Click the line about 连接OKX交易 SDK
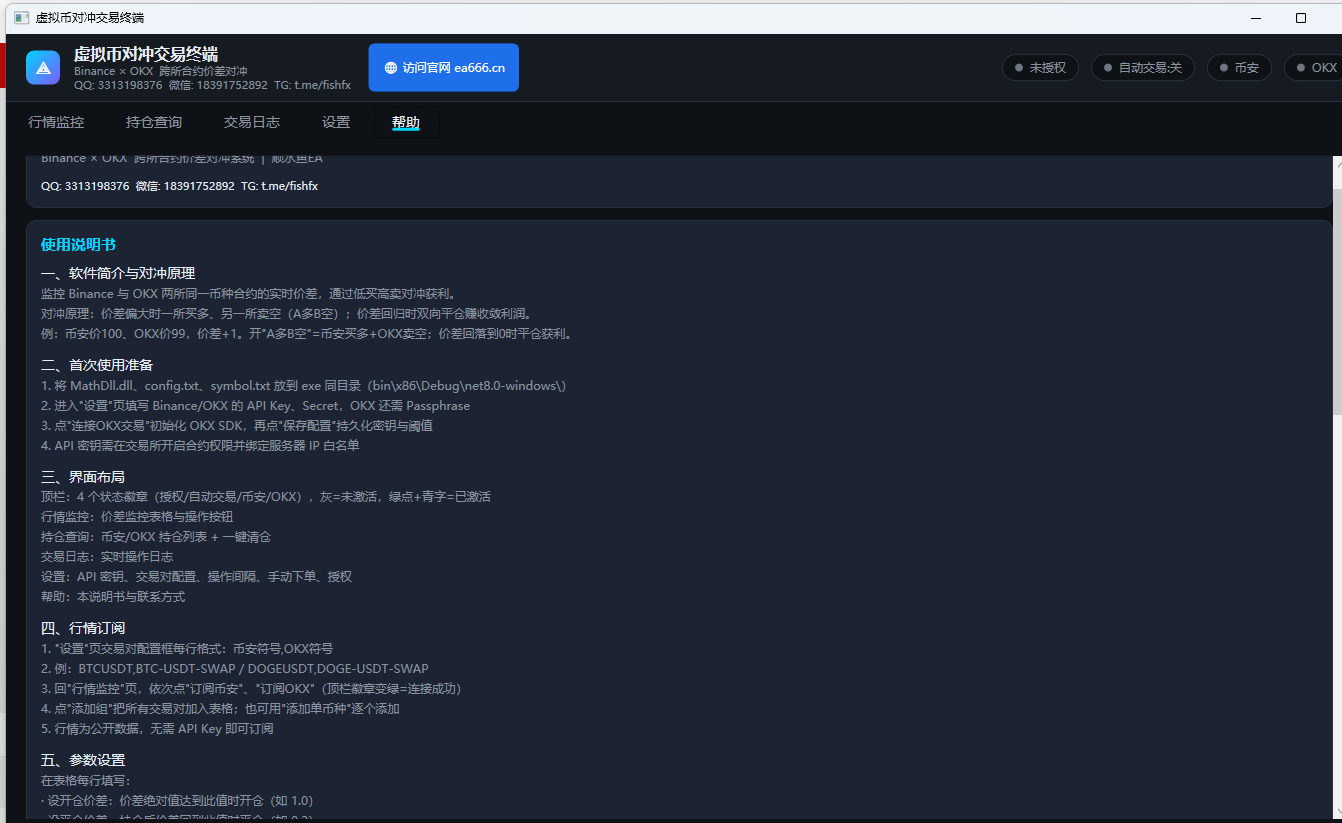The width and height of the screenshot is (1342, 823). [237, 425]
